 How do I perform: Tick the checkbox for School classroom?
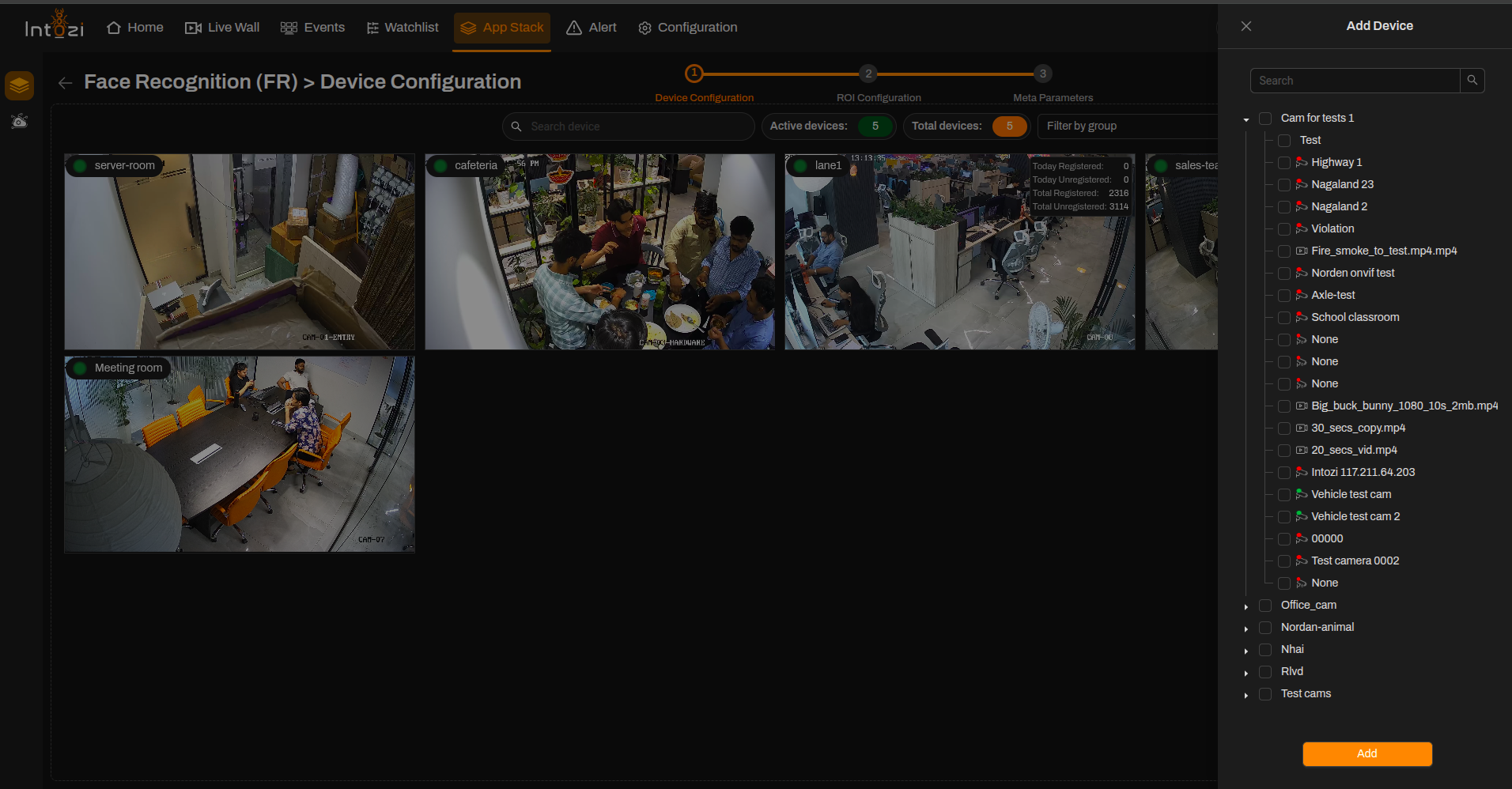click(x=1284, y=318)
